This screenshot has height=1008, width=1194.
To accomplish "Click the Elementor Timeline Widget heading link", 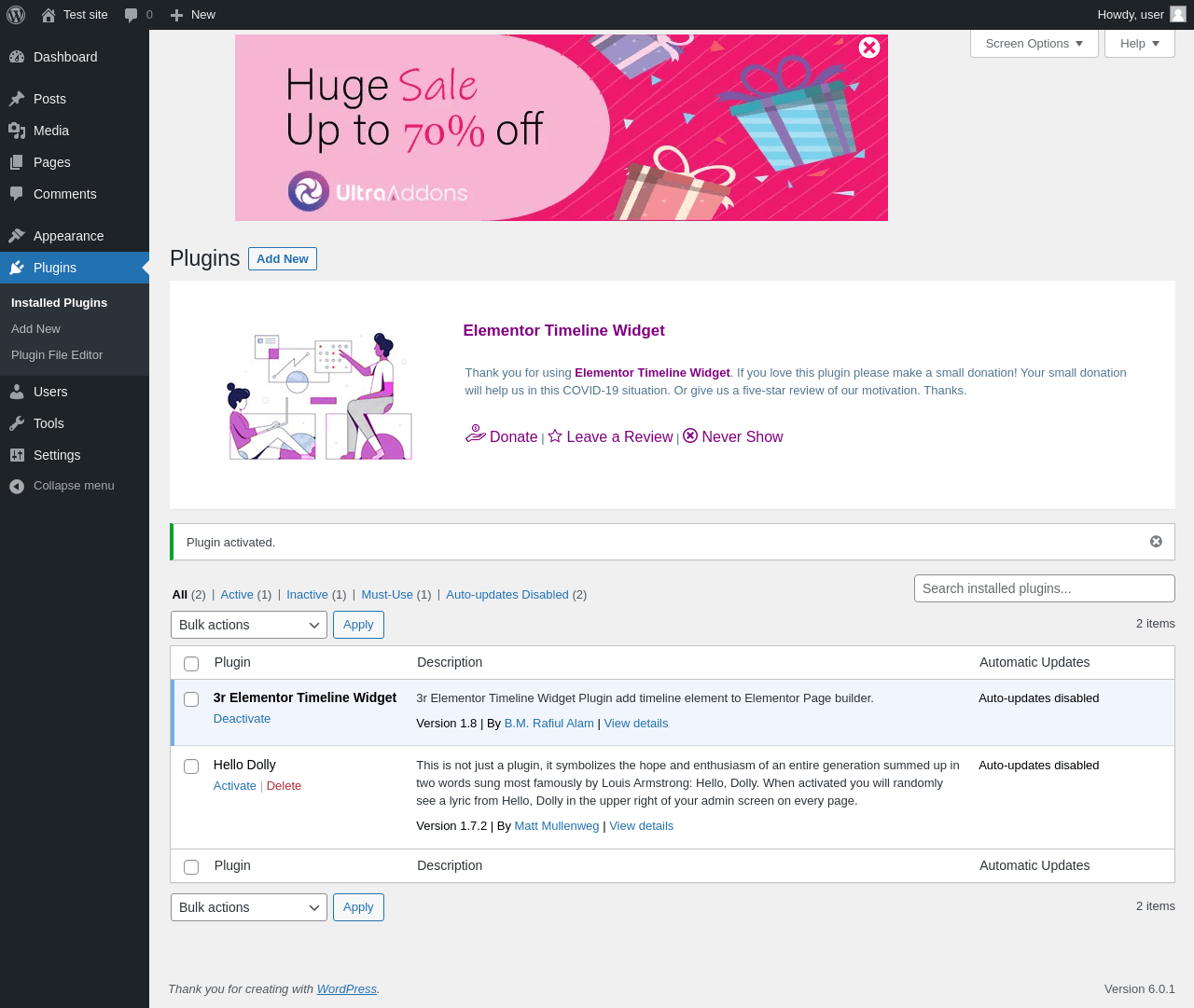I will coord(564,330).
